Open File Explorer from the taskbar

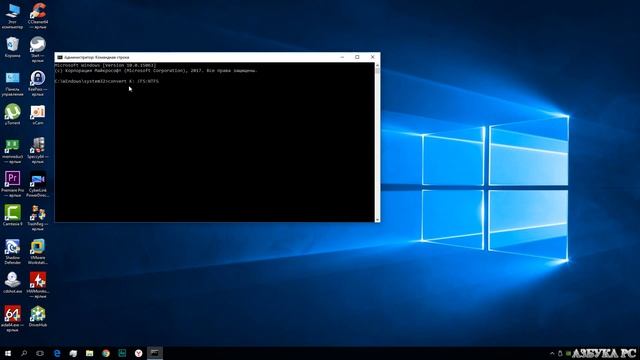coord(89,353)
